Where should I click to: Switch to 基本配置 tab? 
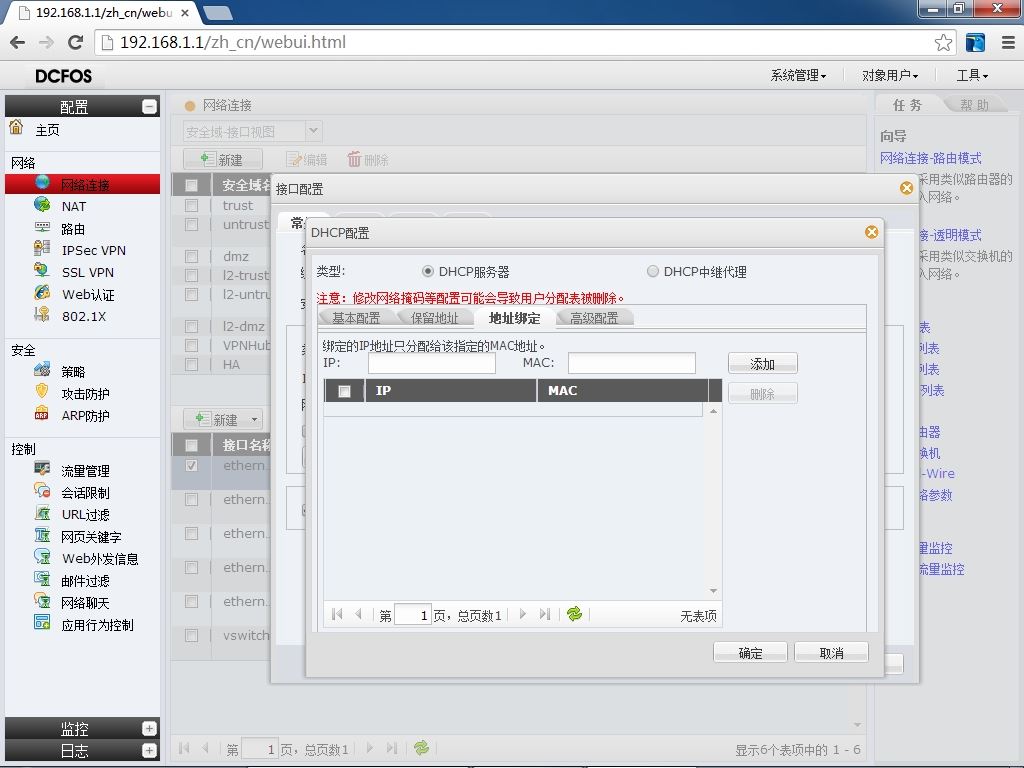click(356, 318)
